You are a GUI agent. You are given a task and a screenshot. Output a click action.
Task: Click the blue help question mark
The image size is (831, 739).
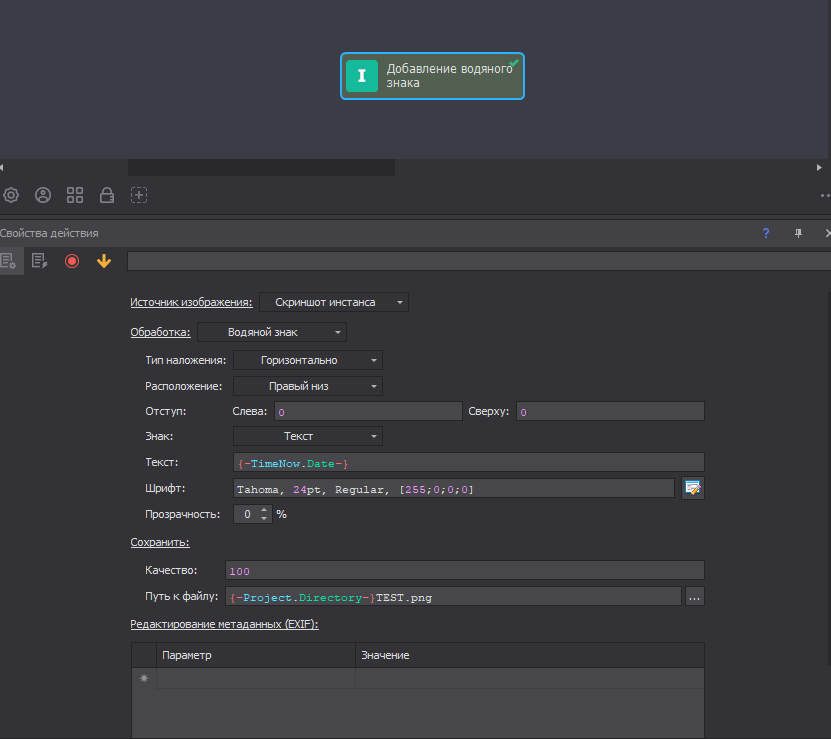pos(766,233)
